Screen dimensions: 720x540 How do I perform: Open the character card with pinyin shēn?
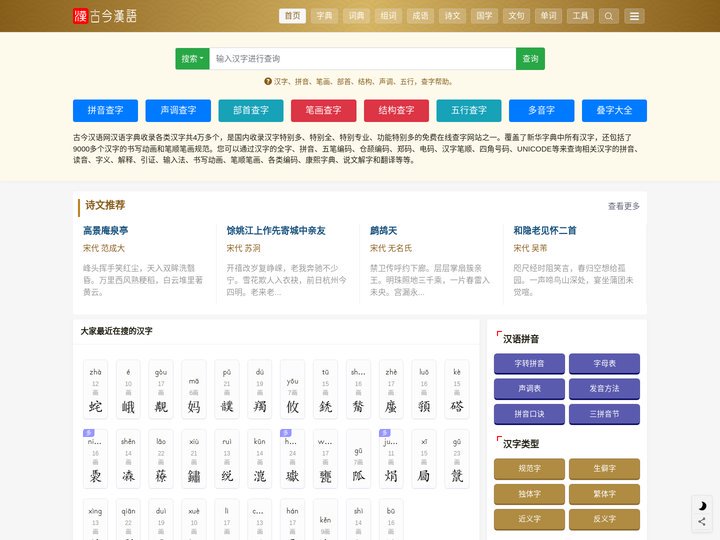pos(128,459)
